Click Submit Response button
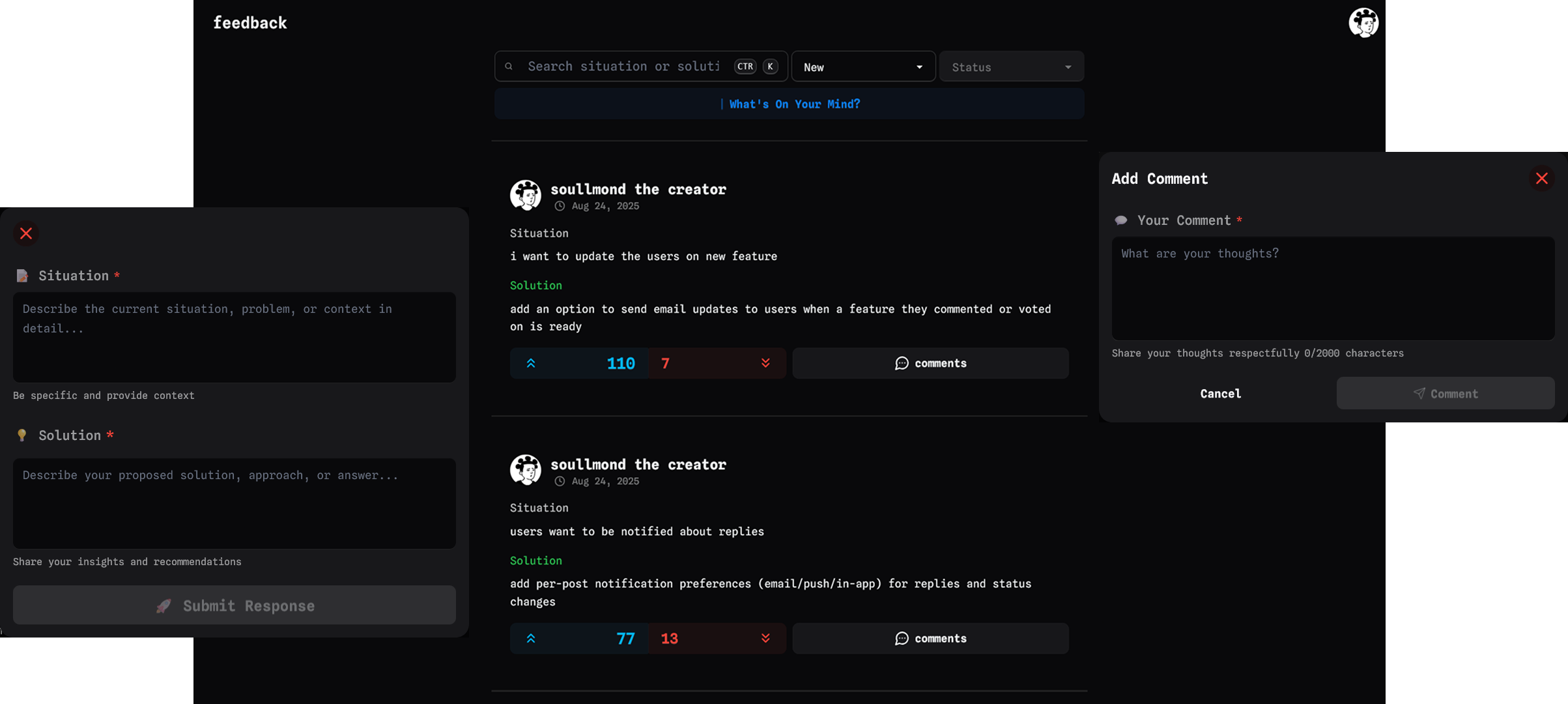The width and height of the screenshot is (1568, 704). pos(235,605)
